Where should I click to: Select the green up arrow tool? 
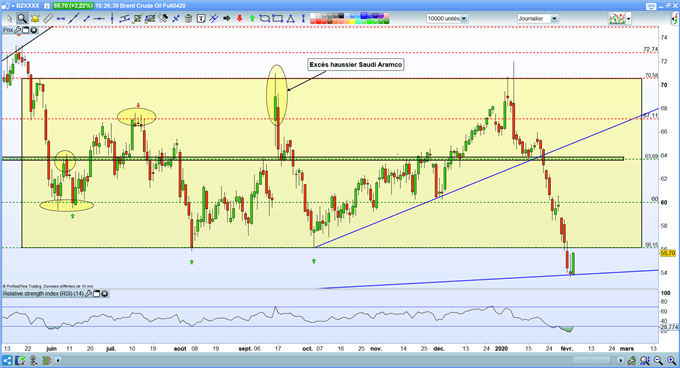(x=252, y=18)
